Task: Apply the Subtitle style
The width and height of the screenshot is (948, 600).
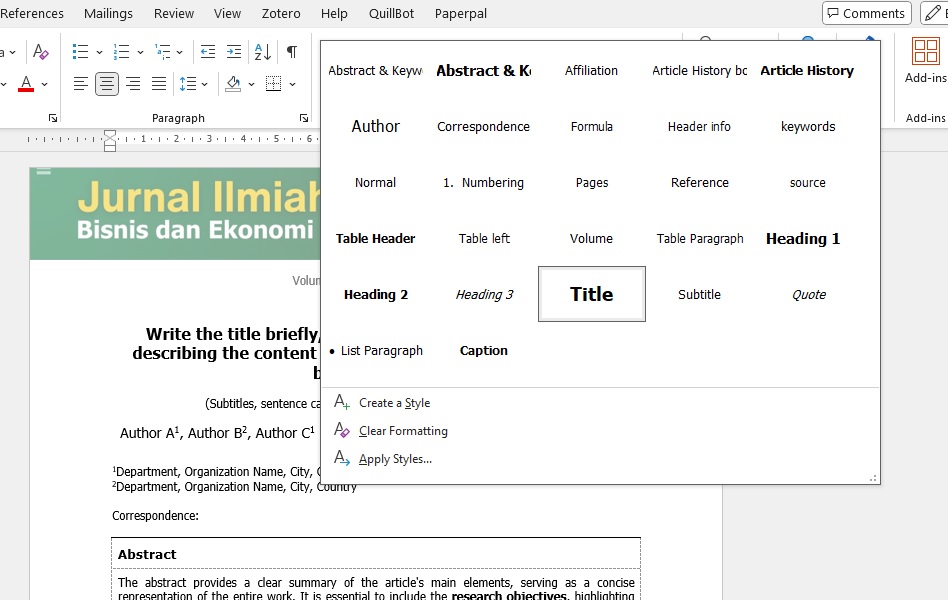Action: [x=700, y=295]
